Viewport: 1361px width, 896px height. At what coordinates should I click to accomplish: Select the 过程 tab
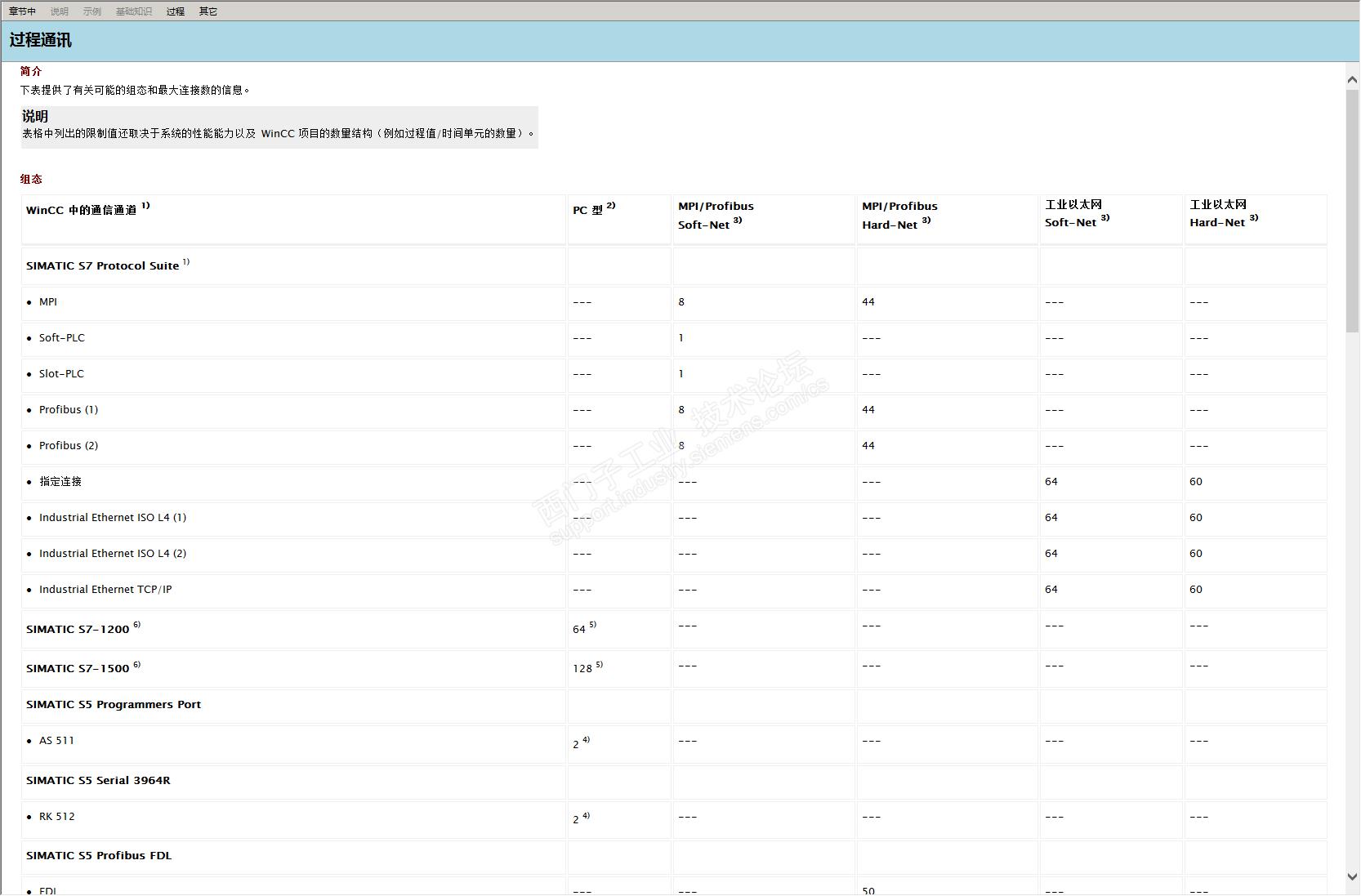click(176, 11)
